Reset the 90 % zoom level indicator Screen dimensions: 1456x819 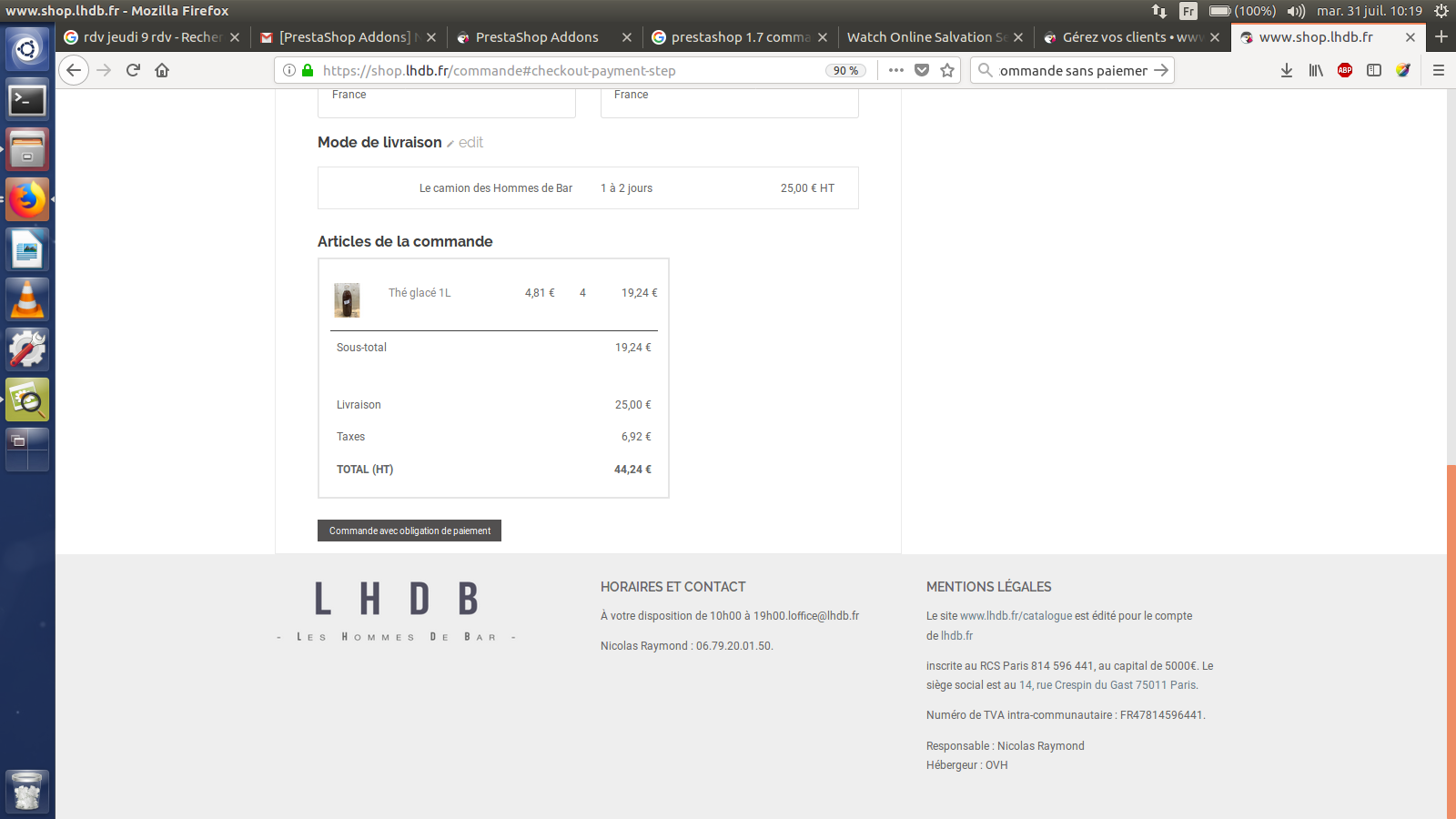point(845,70)
